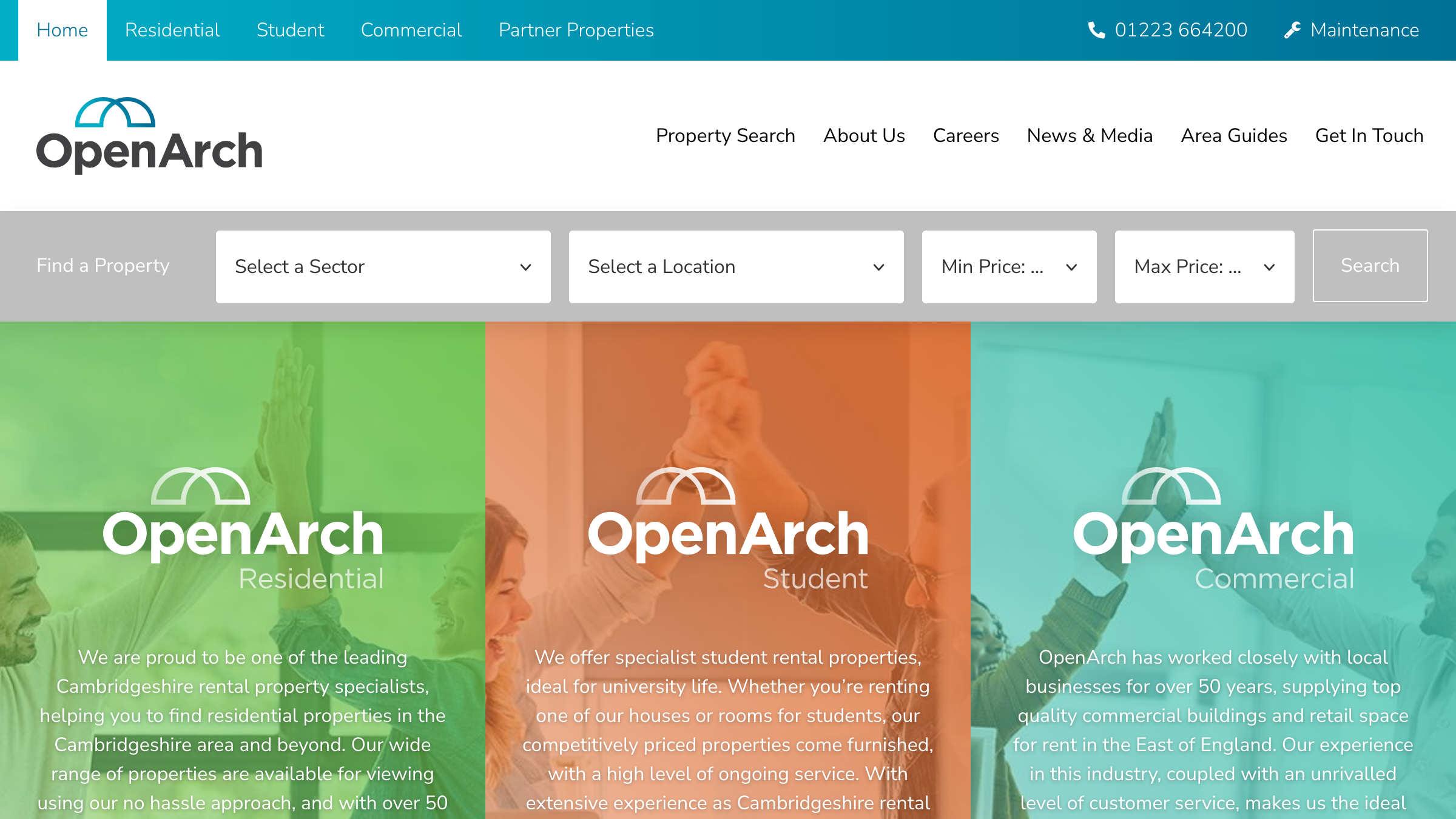This screenshot has height=819, width=1456.
Task: Go to the Residential tab
Action: pyautogui.click(x=172, y=30)
